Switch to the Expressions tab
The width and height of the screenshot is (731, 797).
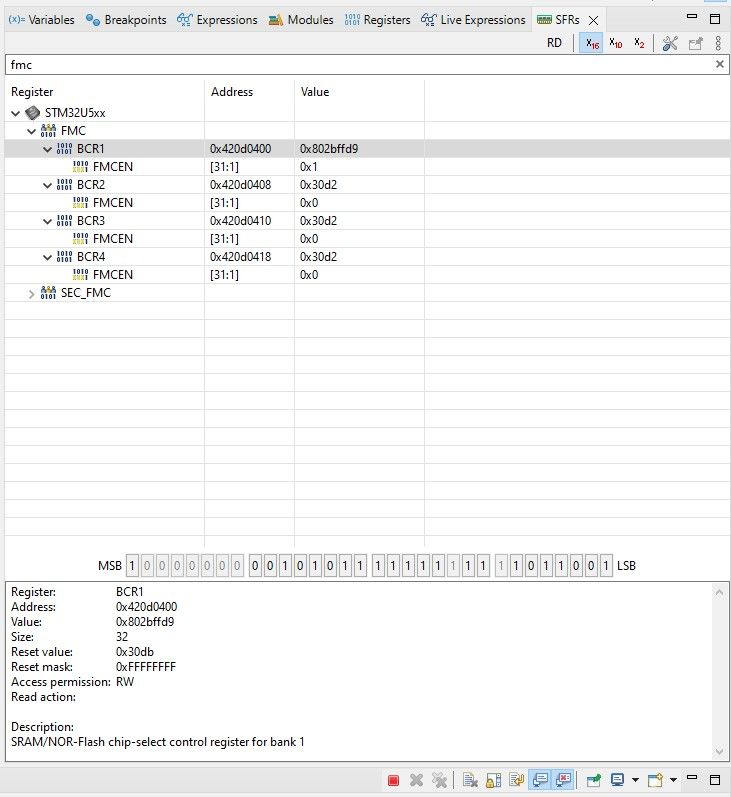pos(217,20)
